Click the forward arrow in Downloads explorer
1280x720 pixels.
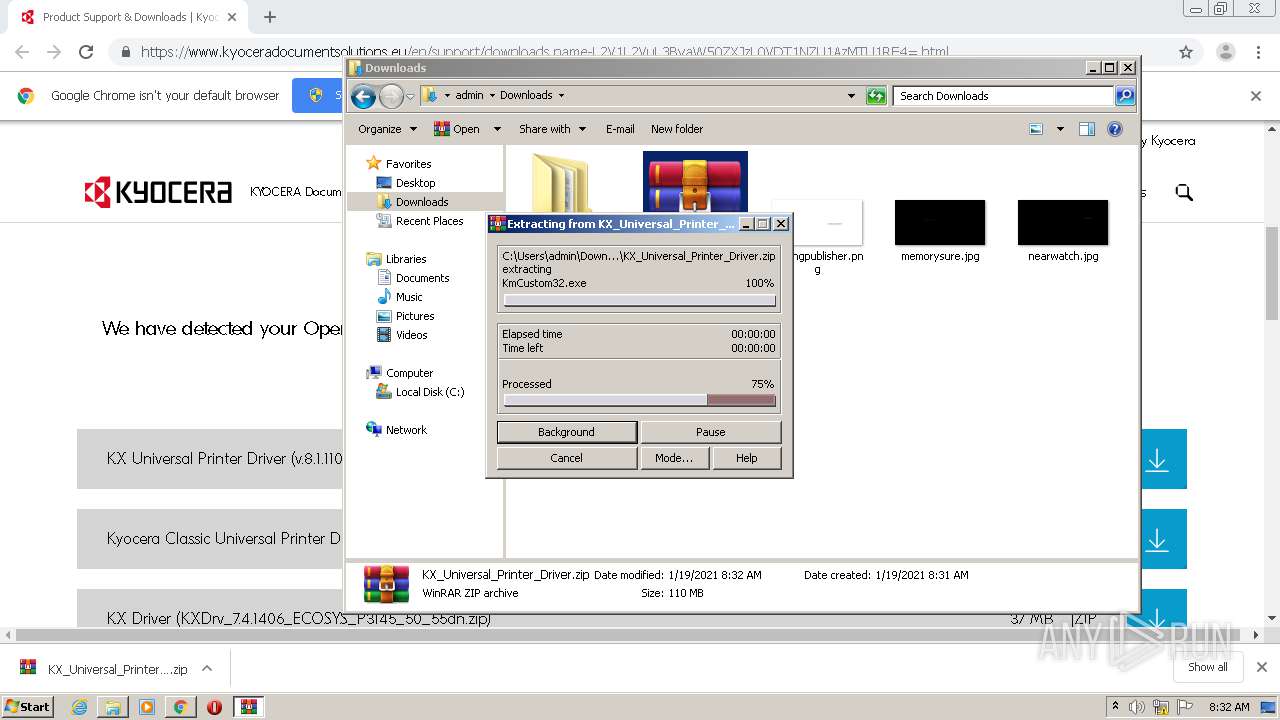[x=391, y=96]
